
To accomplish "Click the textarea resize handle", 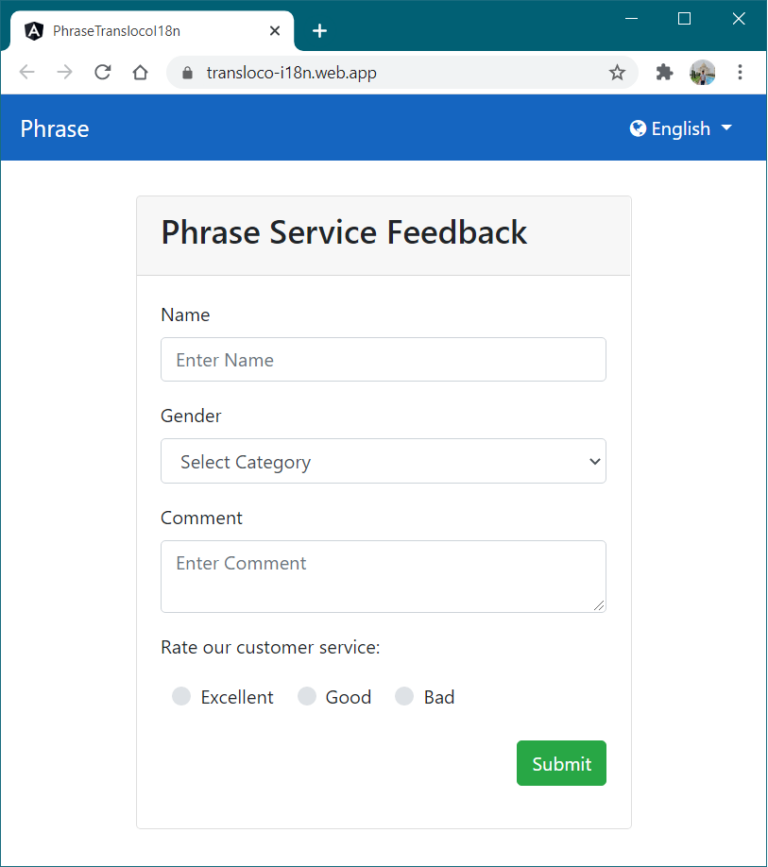I will (x=601, y=606).
